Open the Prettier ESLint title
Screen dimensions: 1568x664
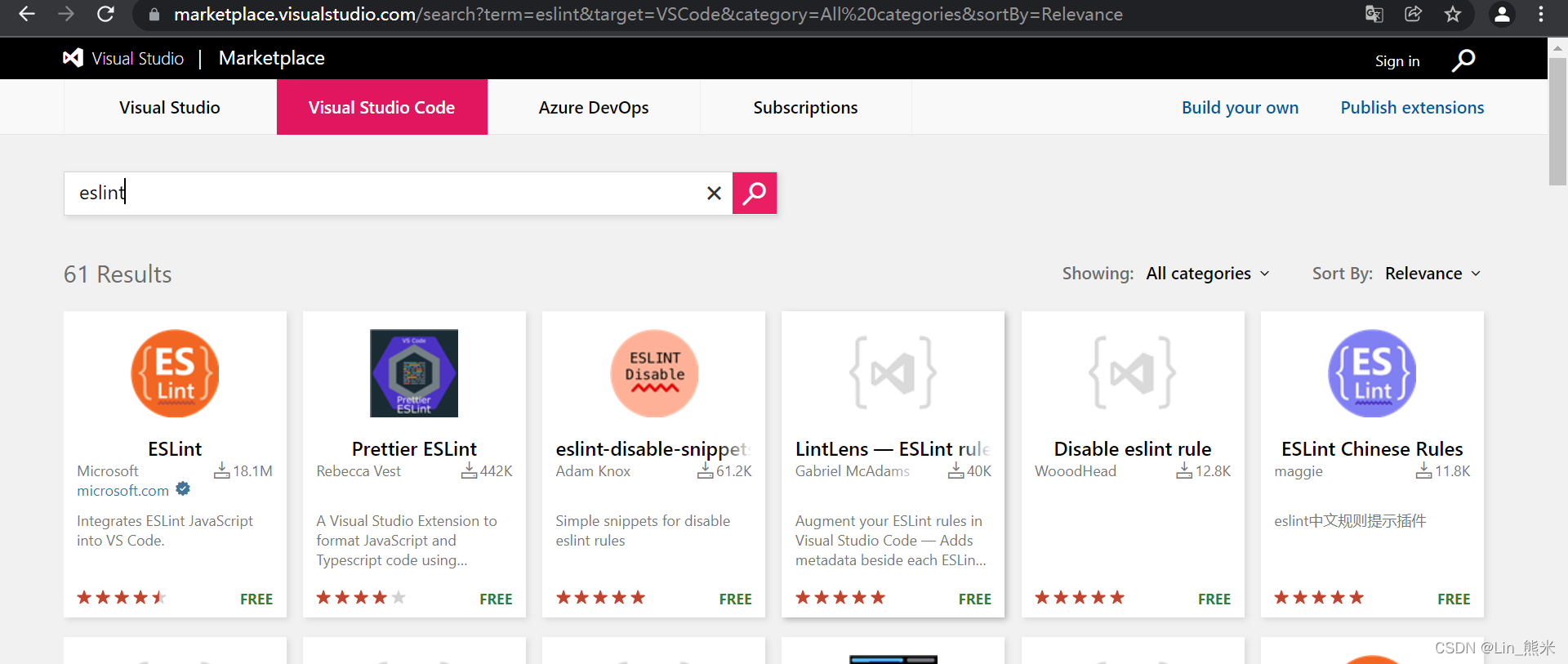click(x=414, y=448)
